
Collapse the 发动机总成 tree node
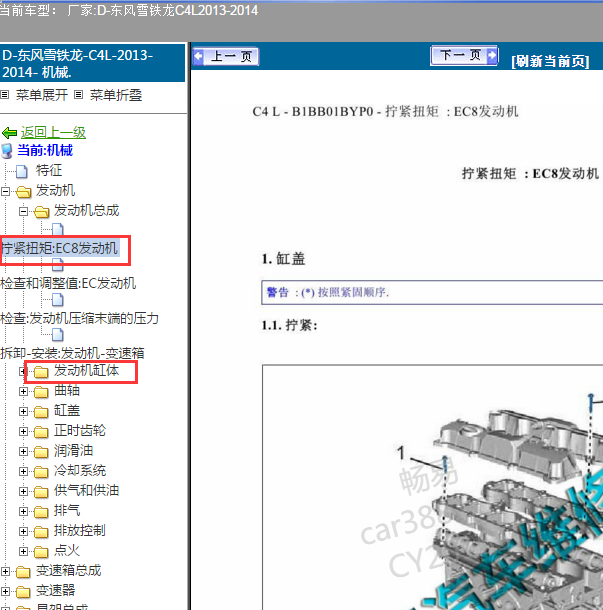pyautogui.click(x=23, y=211)
